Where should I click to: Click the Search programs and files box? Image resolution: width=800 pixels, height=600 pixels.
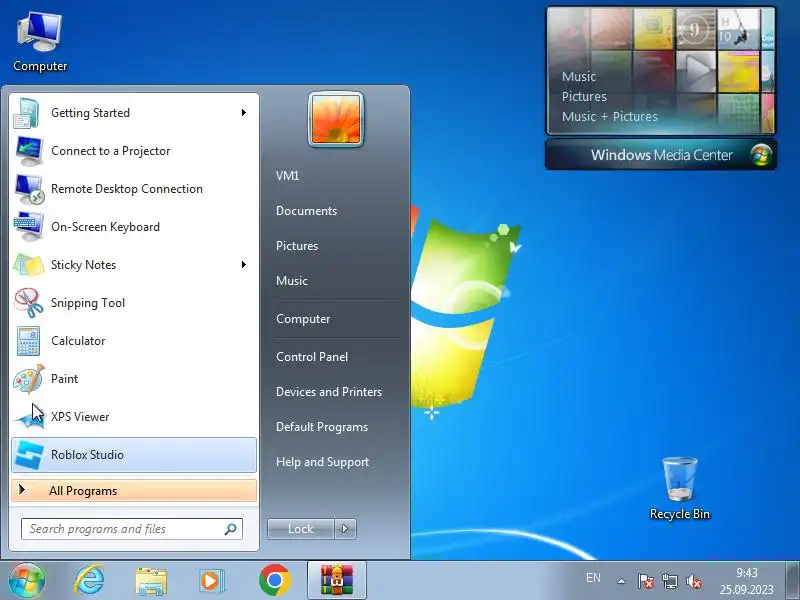tap(132, 529)
